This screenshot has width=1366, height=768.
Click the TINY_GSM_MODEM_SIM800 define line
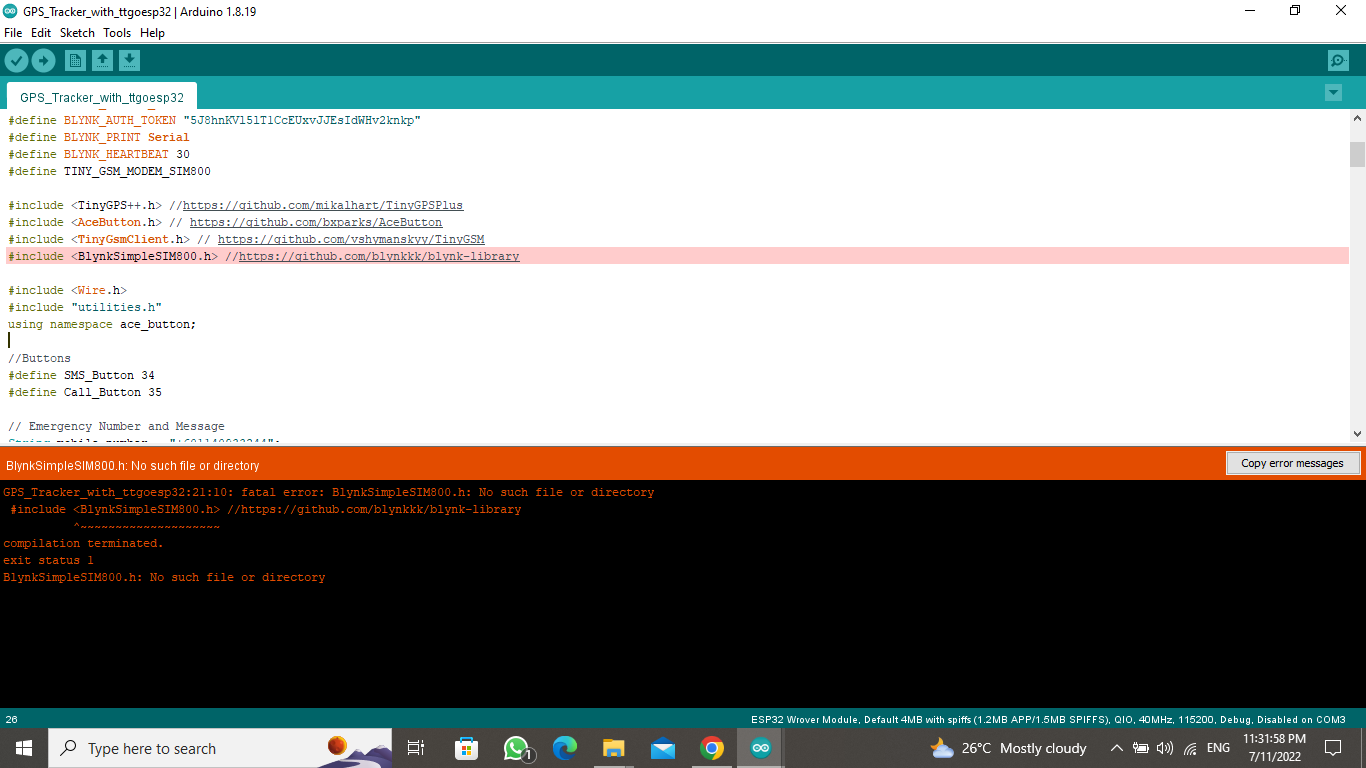click(109, 171)
